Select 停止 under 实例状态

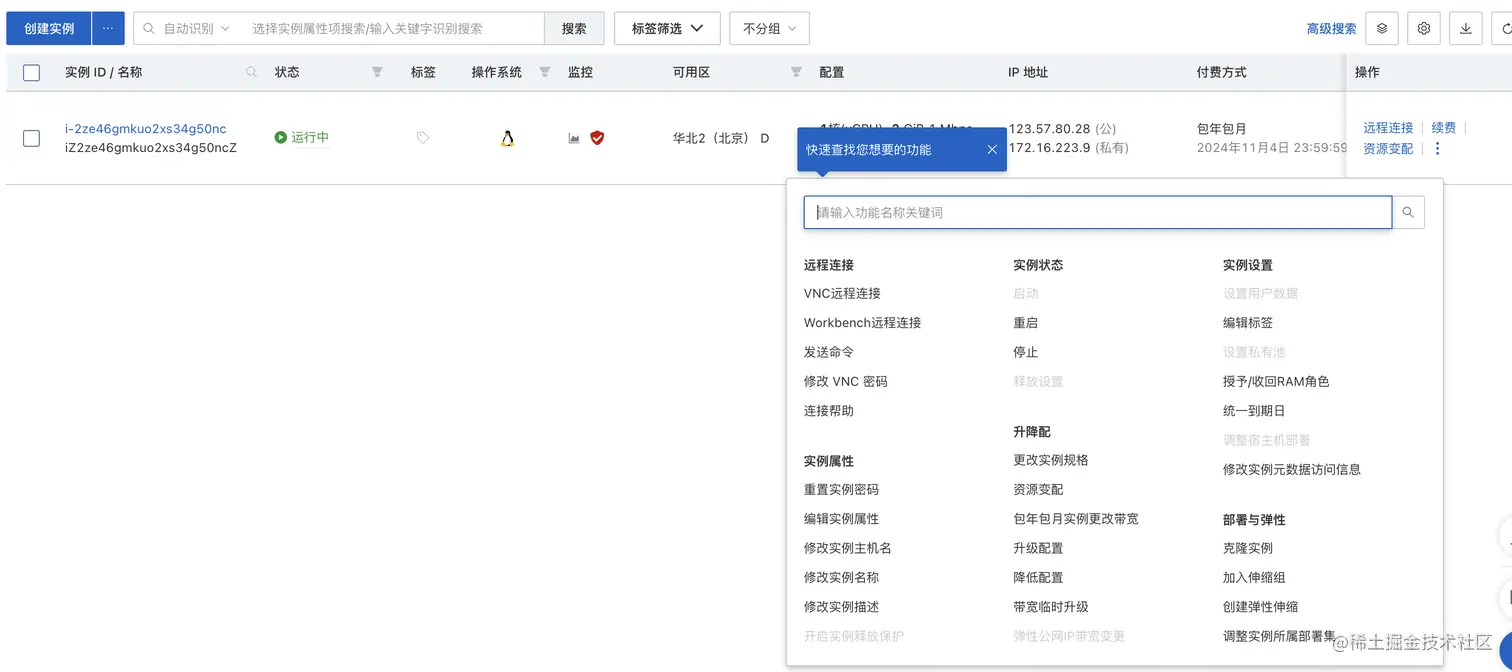[1026, 352]
